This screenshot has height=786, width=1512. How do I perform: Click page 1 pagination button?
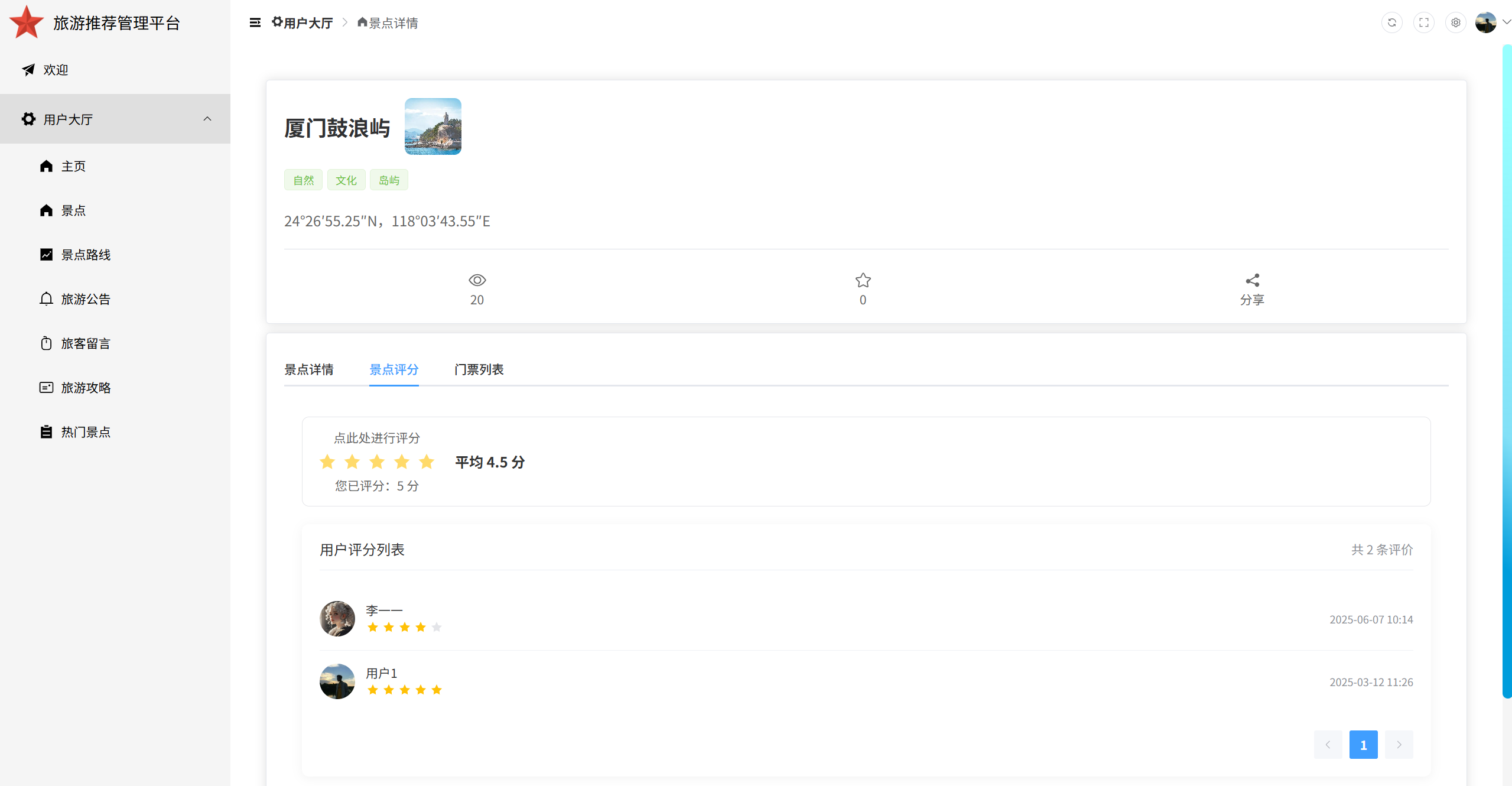click(x=1363, y=745)
